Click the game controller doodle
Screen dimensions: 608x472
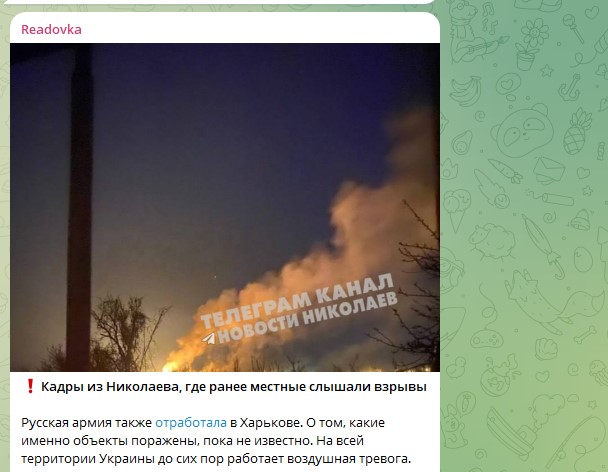486,338
